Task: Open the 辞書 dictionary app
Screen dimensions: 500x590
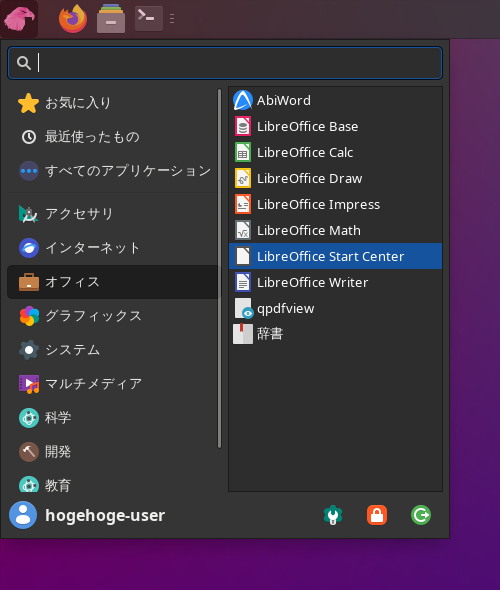Action: point(335,334)
